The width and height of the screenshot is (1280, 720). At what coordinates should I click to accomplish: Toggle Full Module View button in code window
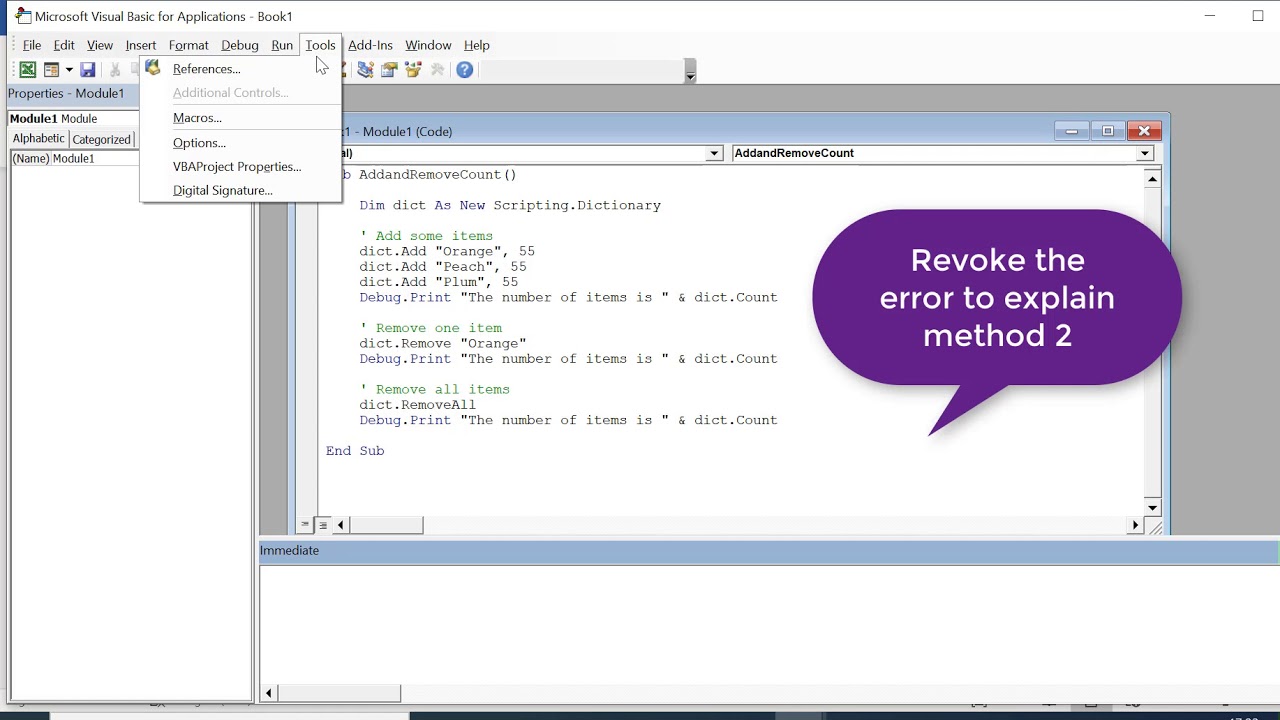coord(323,525)
